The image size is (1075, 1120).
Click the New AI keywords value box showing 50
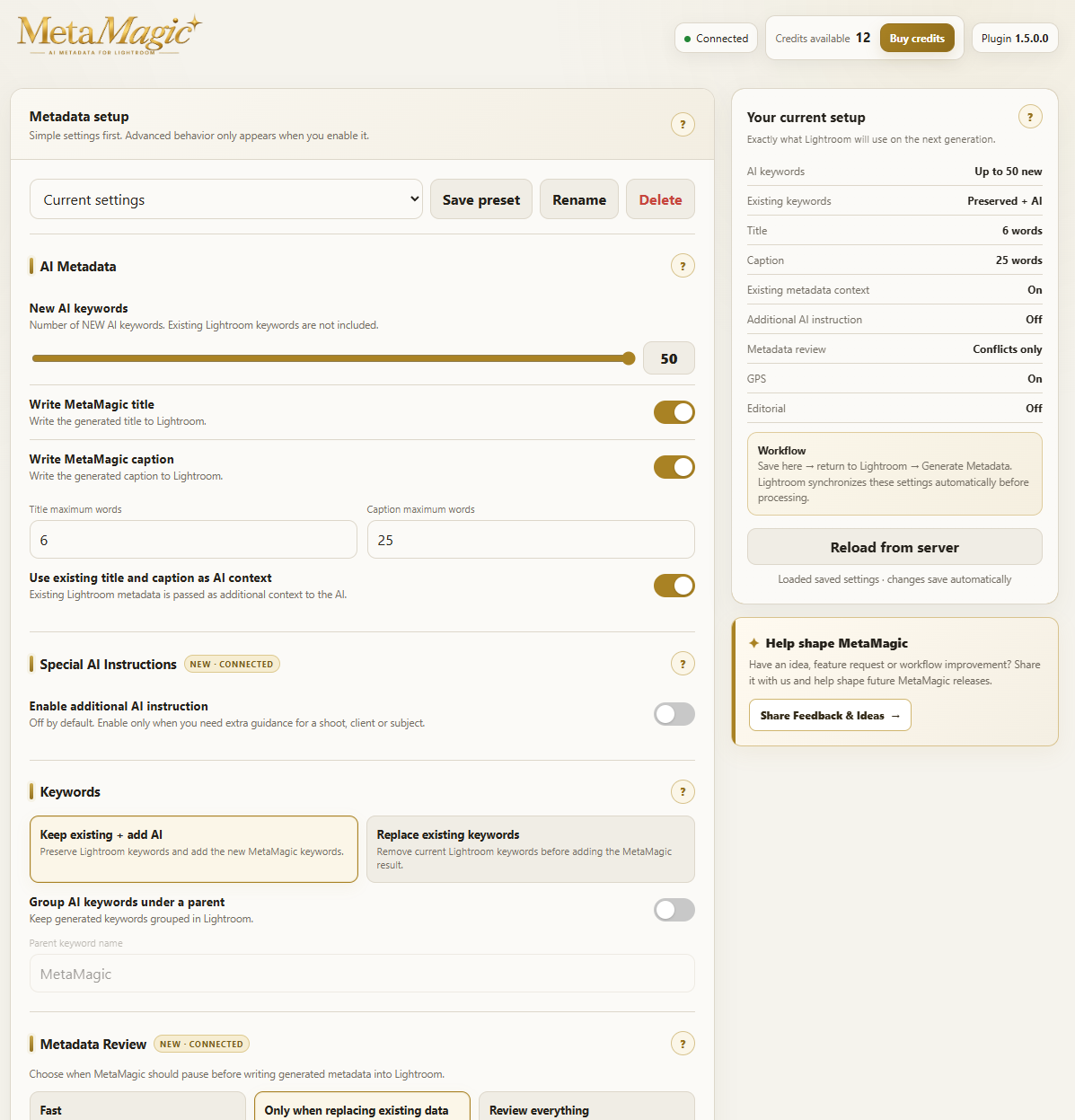[x=669, y=358]
